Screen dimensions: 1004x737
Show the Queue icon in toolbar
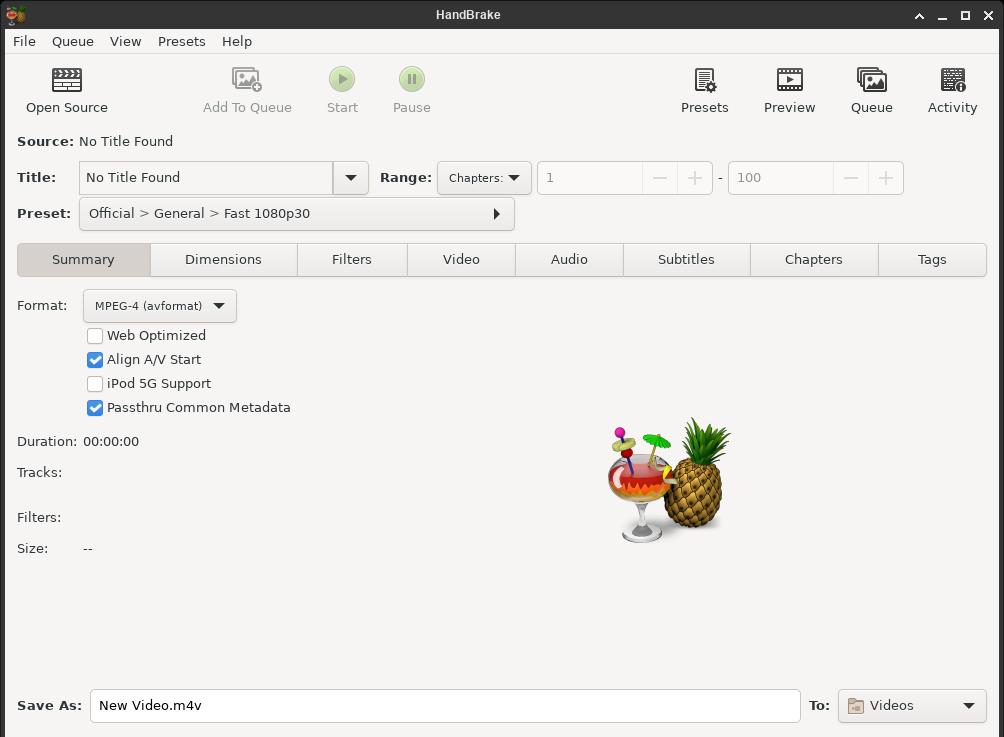point(871,80)
